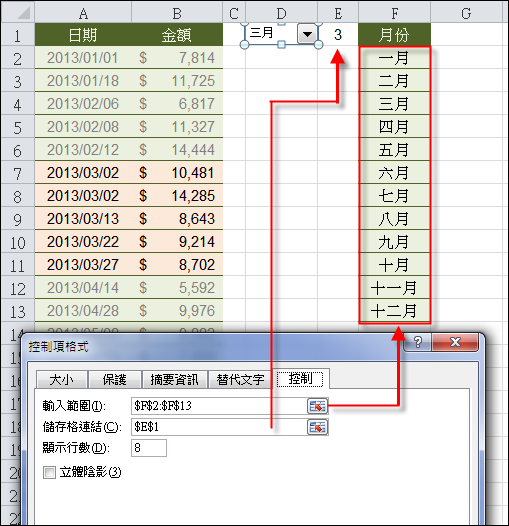Click amount cell 11,725
The width and height of the screenshot is (509, 526).
pyautogui.click(x=177, y=81)
